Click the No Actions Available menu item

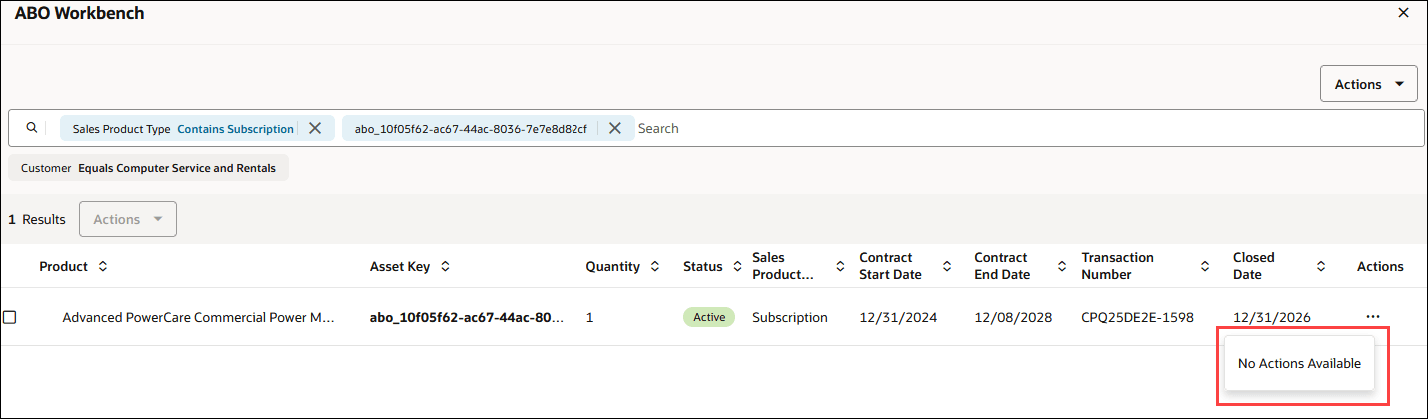1299,364
